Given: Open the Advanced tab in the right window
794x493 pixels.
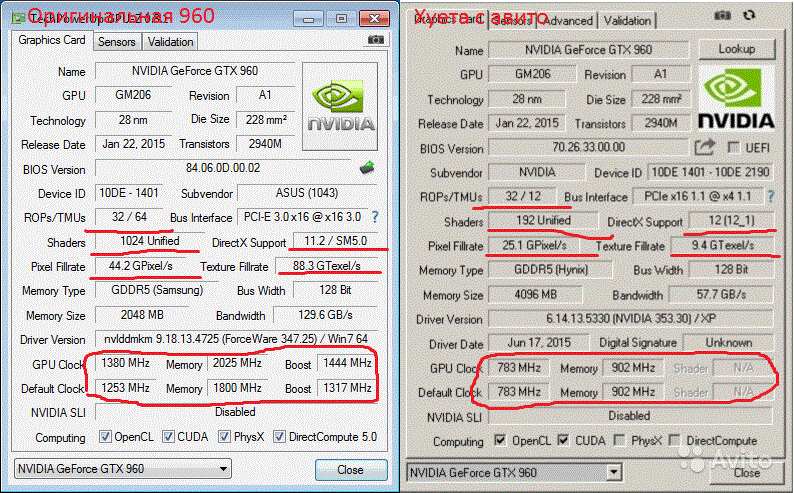Looking at the screenshot, I should 568,21.
